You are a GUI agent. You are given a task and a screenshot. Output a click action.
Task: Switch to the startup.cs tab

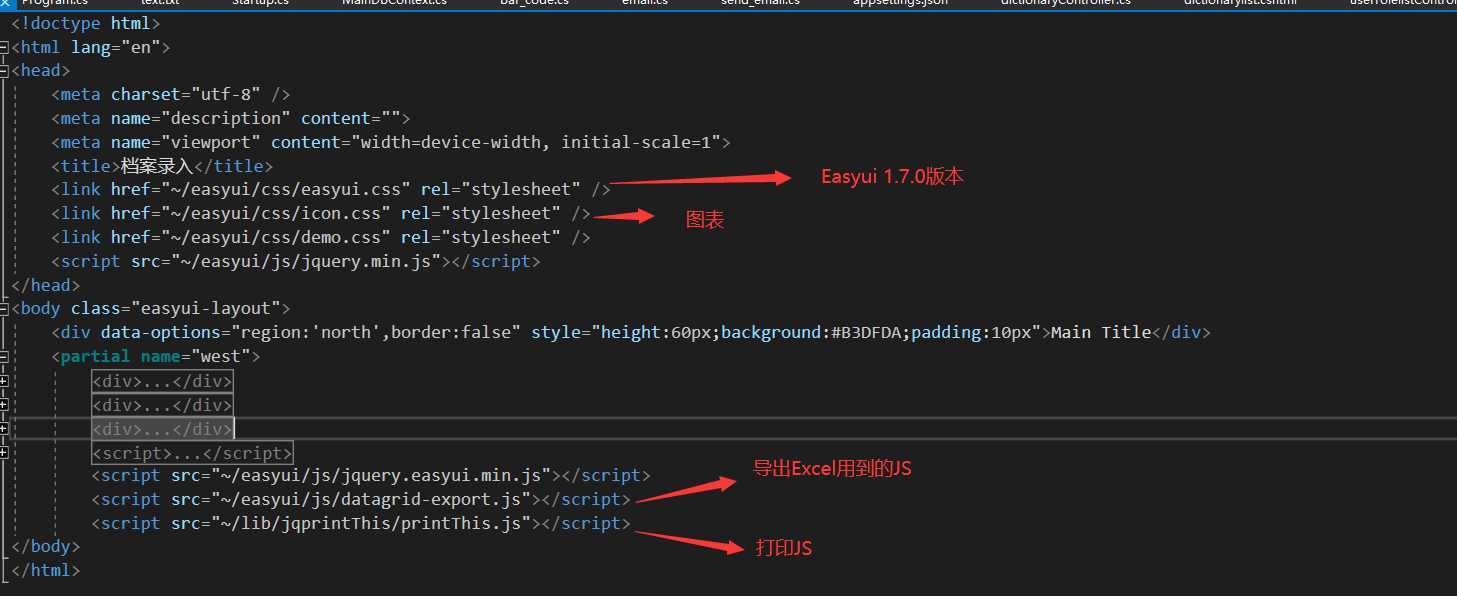point(261,3)
